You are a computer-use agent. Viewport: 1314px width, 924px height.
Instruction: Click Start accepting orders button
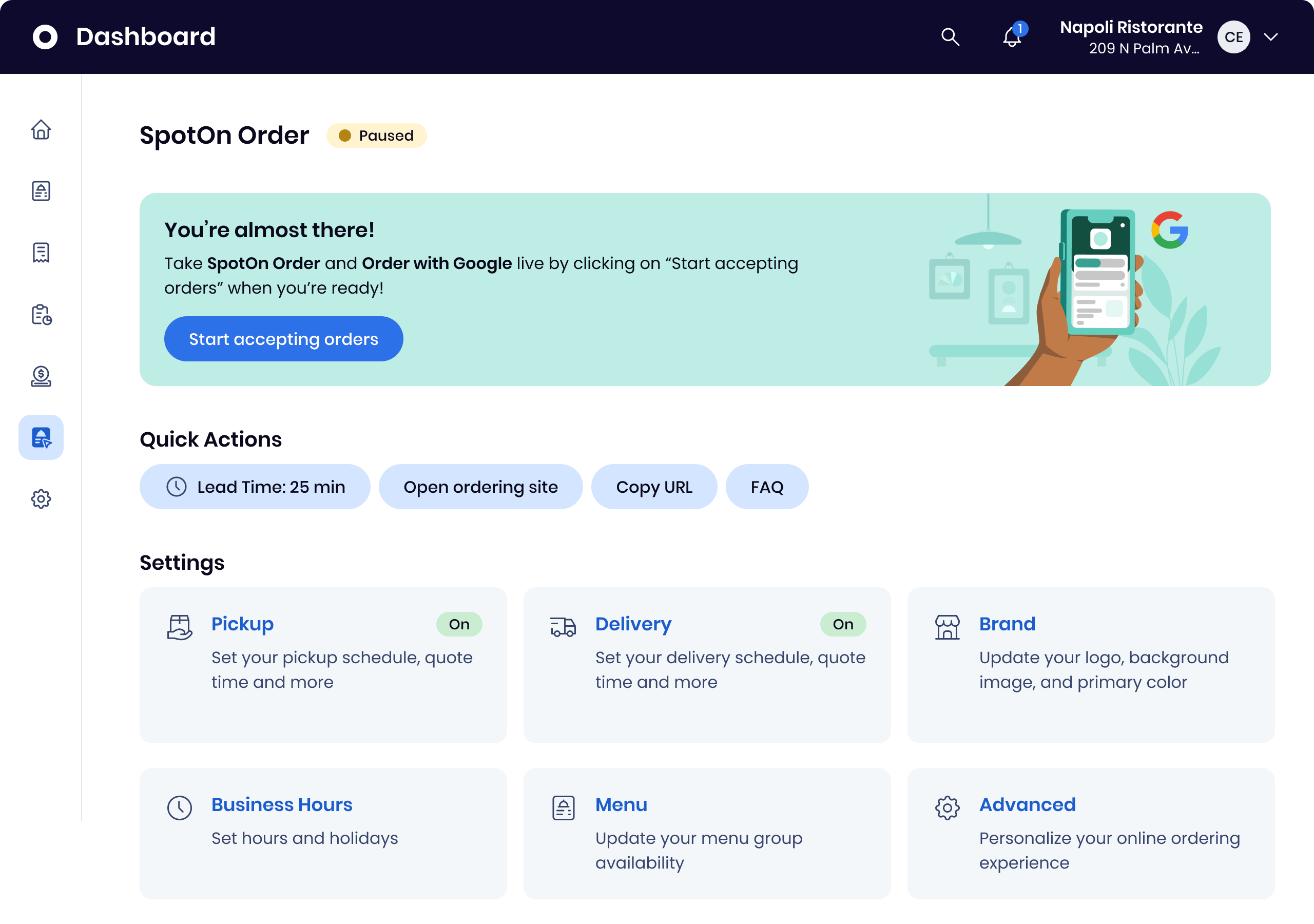283,339
